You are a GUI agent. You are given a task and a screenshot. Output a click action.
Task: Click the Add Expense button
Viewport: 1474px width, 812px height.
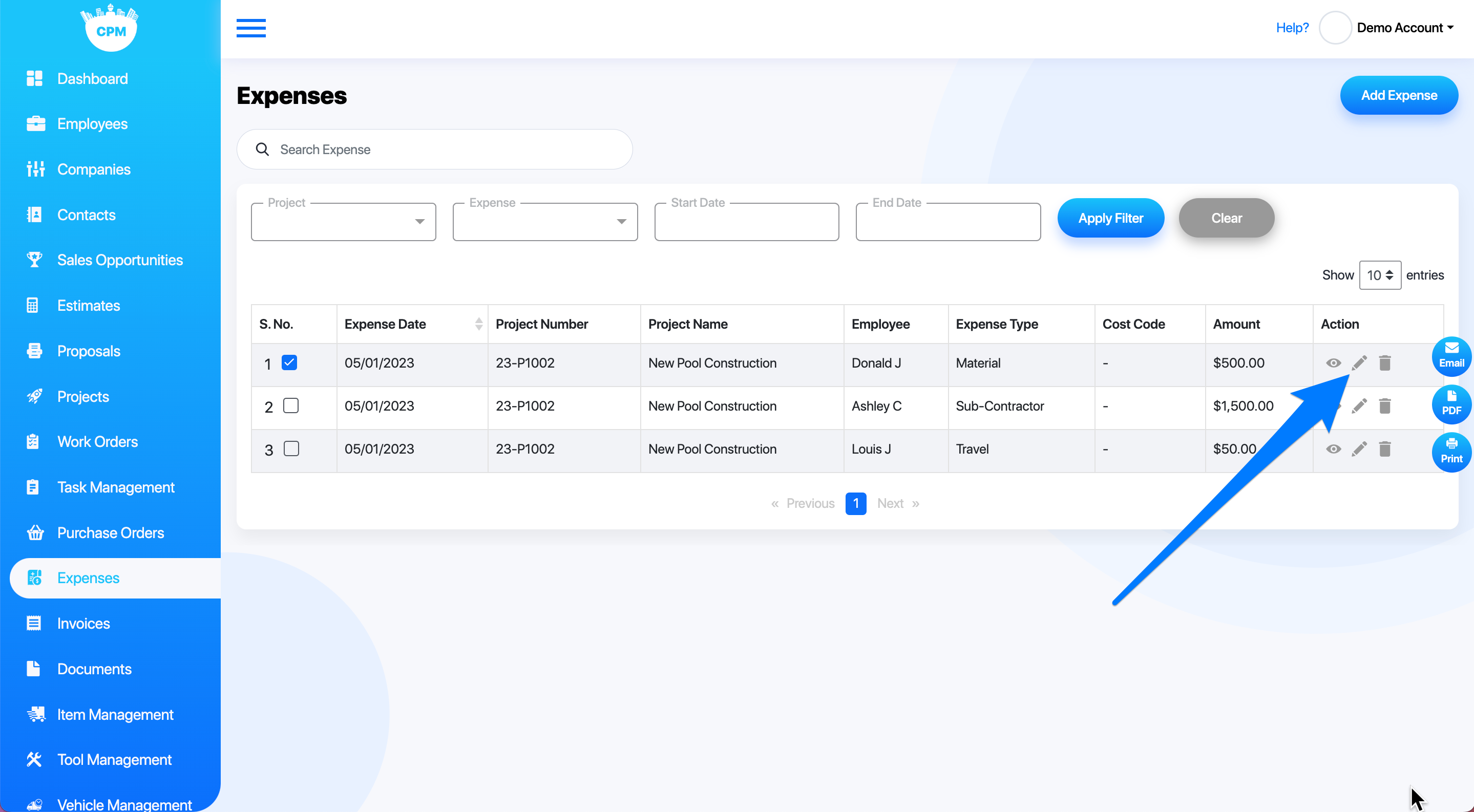pyautogui.click(x=1399, y=95)
